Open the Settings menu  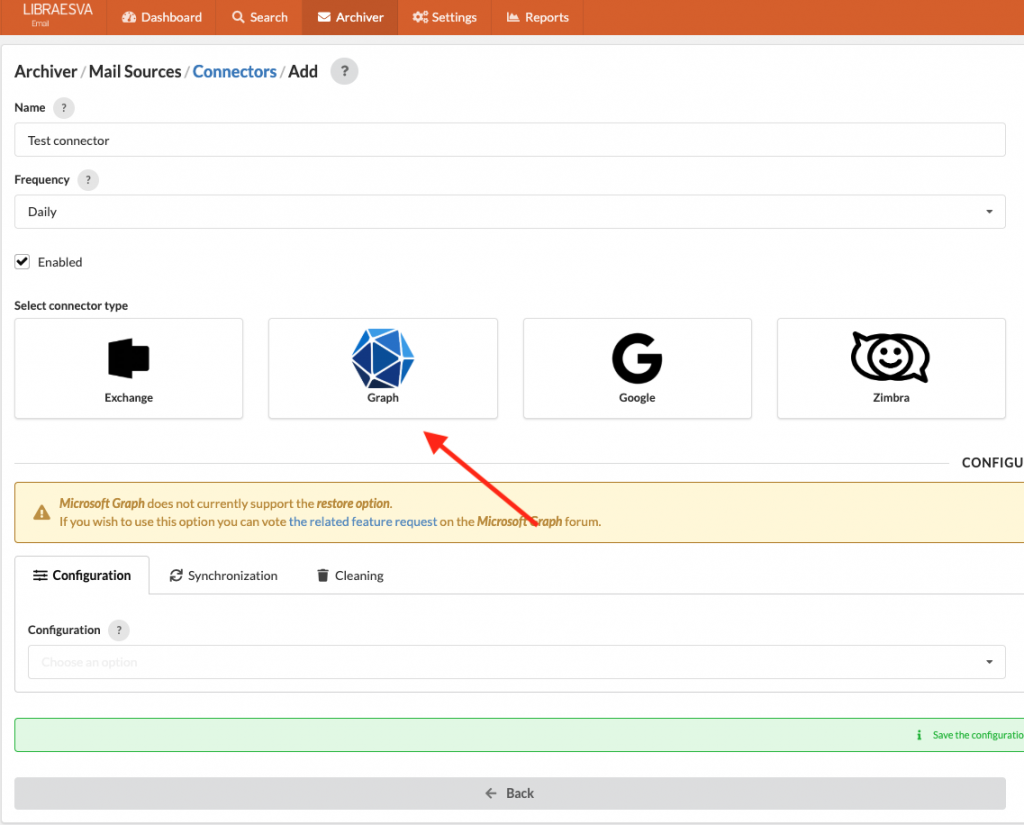coord(445,17)
